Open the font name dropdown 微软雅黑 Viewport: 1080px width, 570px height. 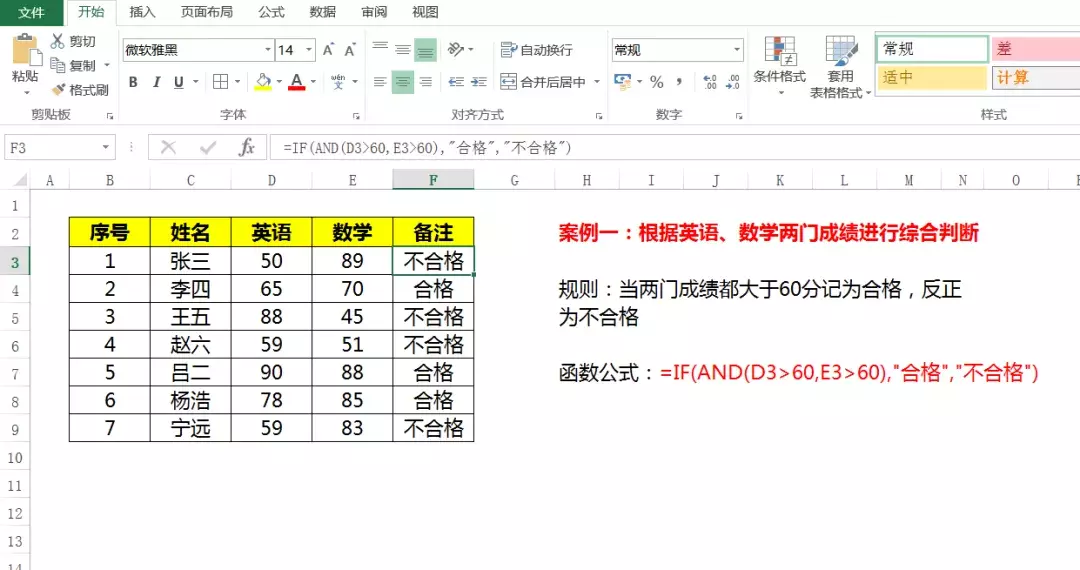[x=268, y=50]
